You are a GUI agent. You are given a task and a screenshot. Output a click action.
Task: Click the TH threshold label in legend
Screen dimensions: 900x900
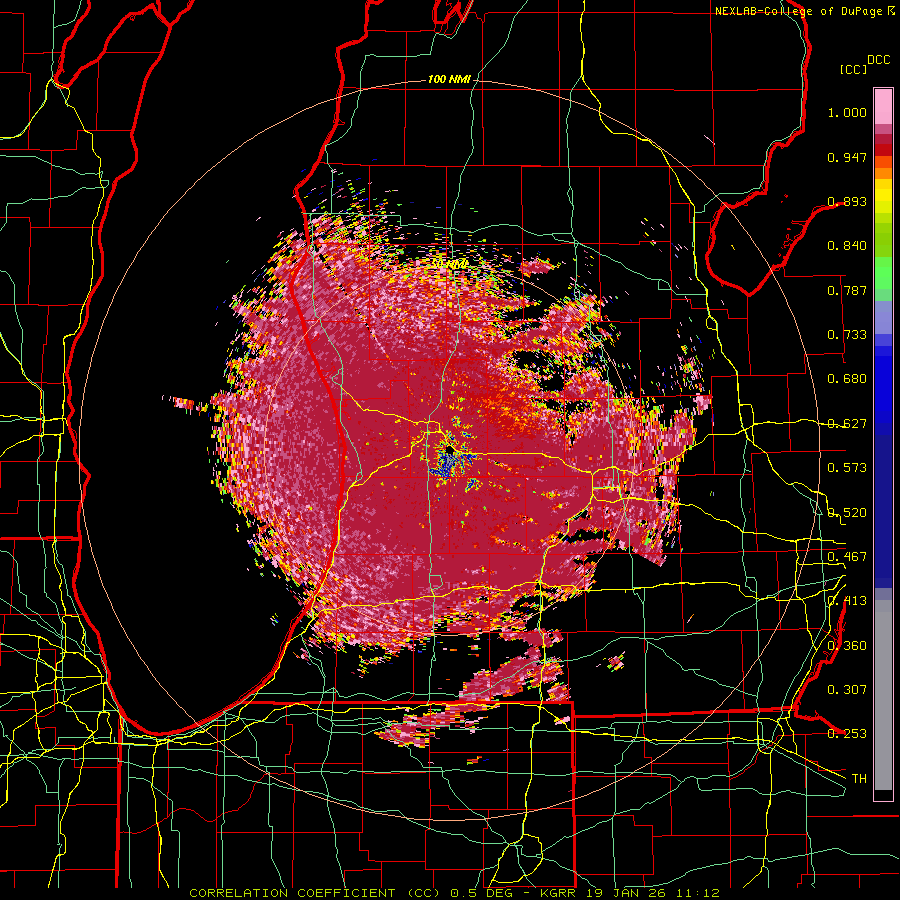click(x=859, y=779)
